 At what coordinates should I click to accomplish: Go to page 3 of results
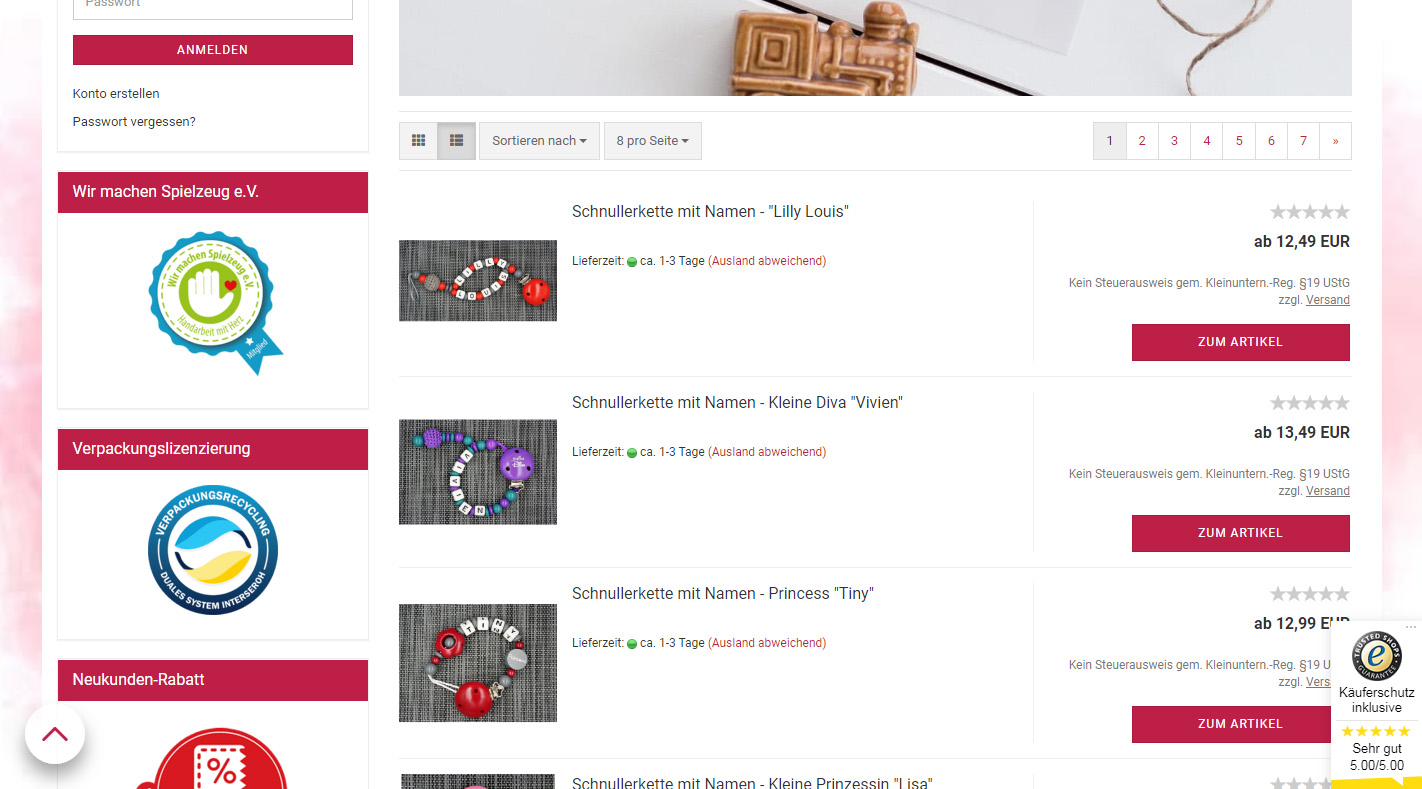click(x=1174, y=141)
